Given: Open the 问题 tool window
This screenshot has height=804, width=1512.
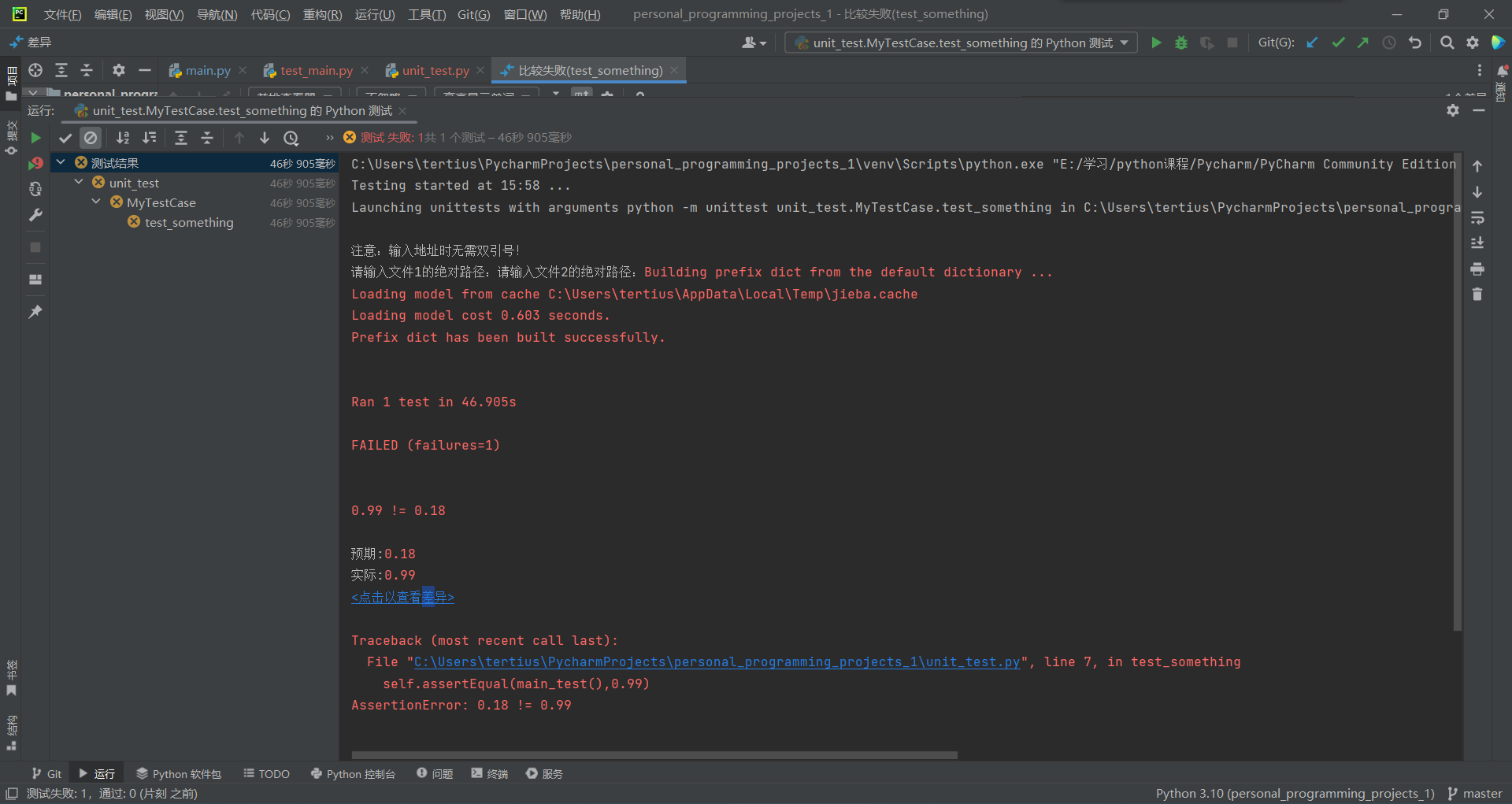Looking at the screenshot, I should 435,774.
